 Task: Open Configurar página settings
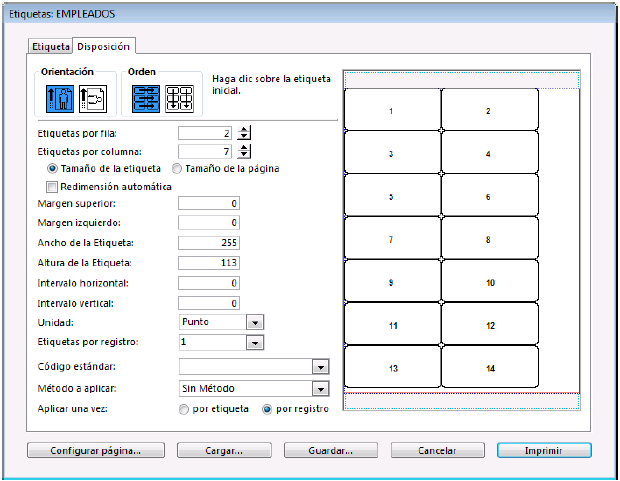[x=97, y=450]
